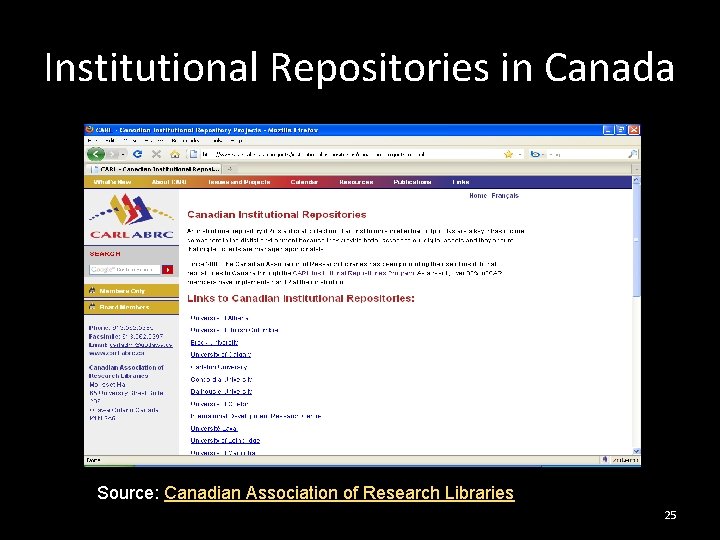Screen dimensions: 720x540
Task: Focus the Google site search field
Action: (125, 270)
